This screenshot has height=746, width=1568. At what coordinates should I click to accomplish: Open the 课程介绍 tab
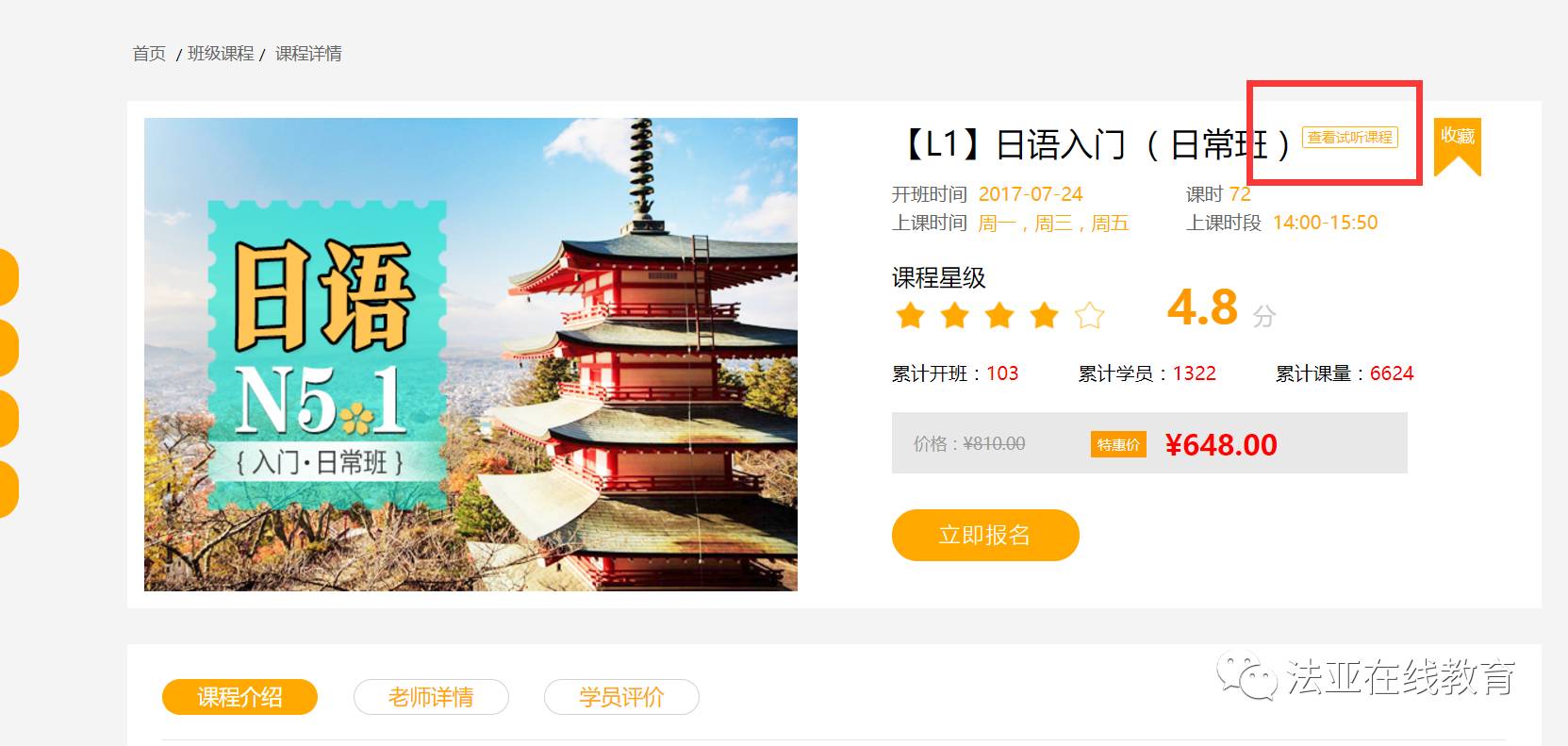coord(239,697)
